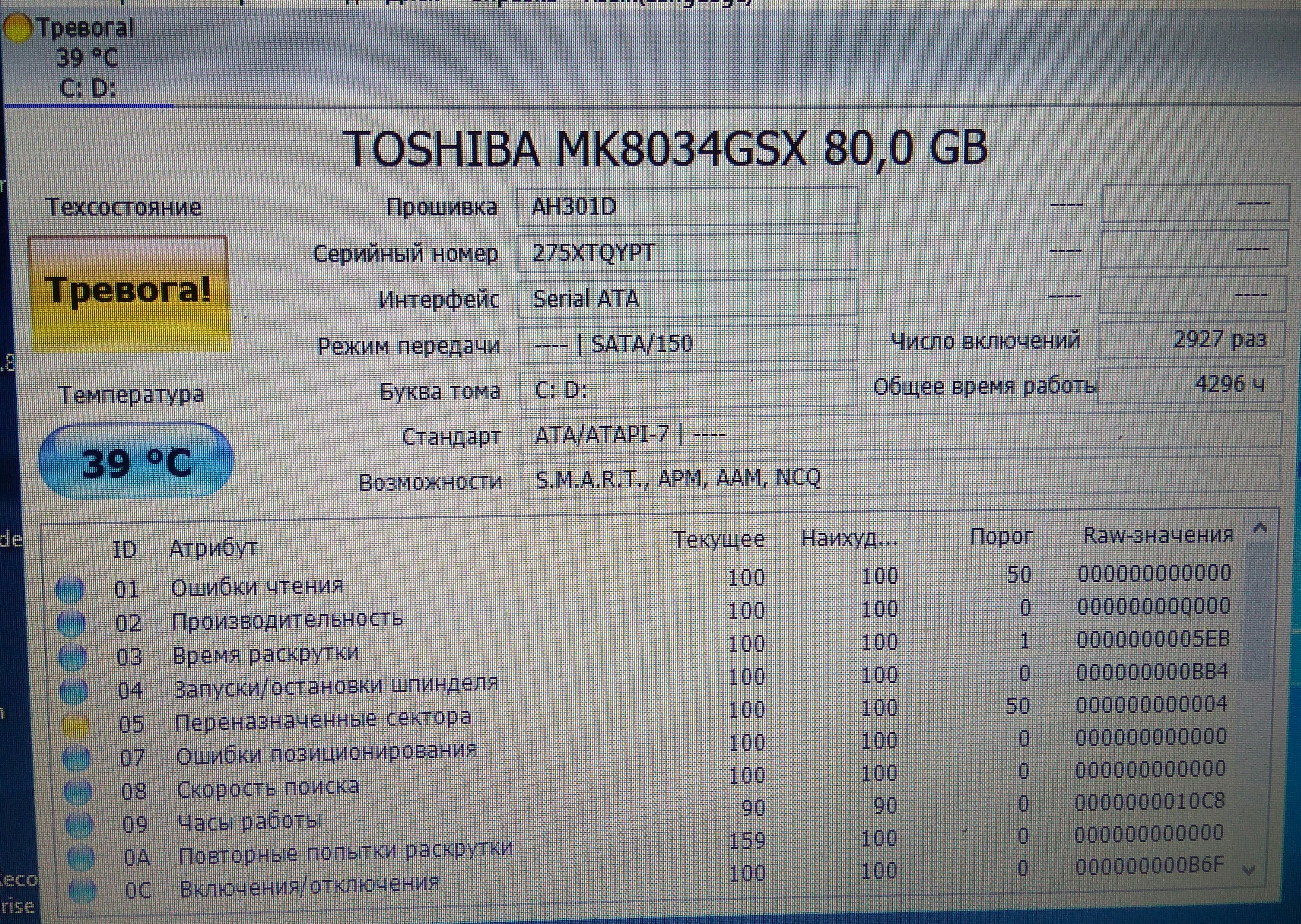The height and width of the screenshot is (924, 1301).
Task: Click raw value 0000000005EB
Action: [1154, 639]
